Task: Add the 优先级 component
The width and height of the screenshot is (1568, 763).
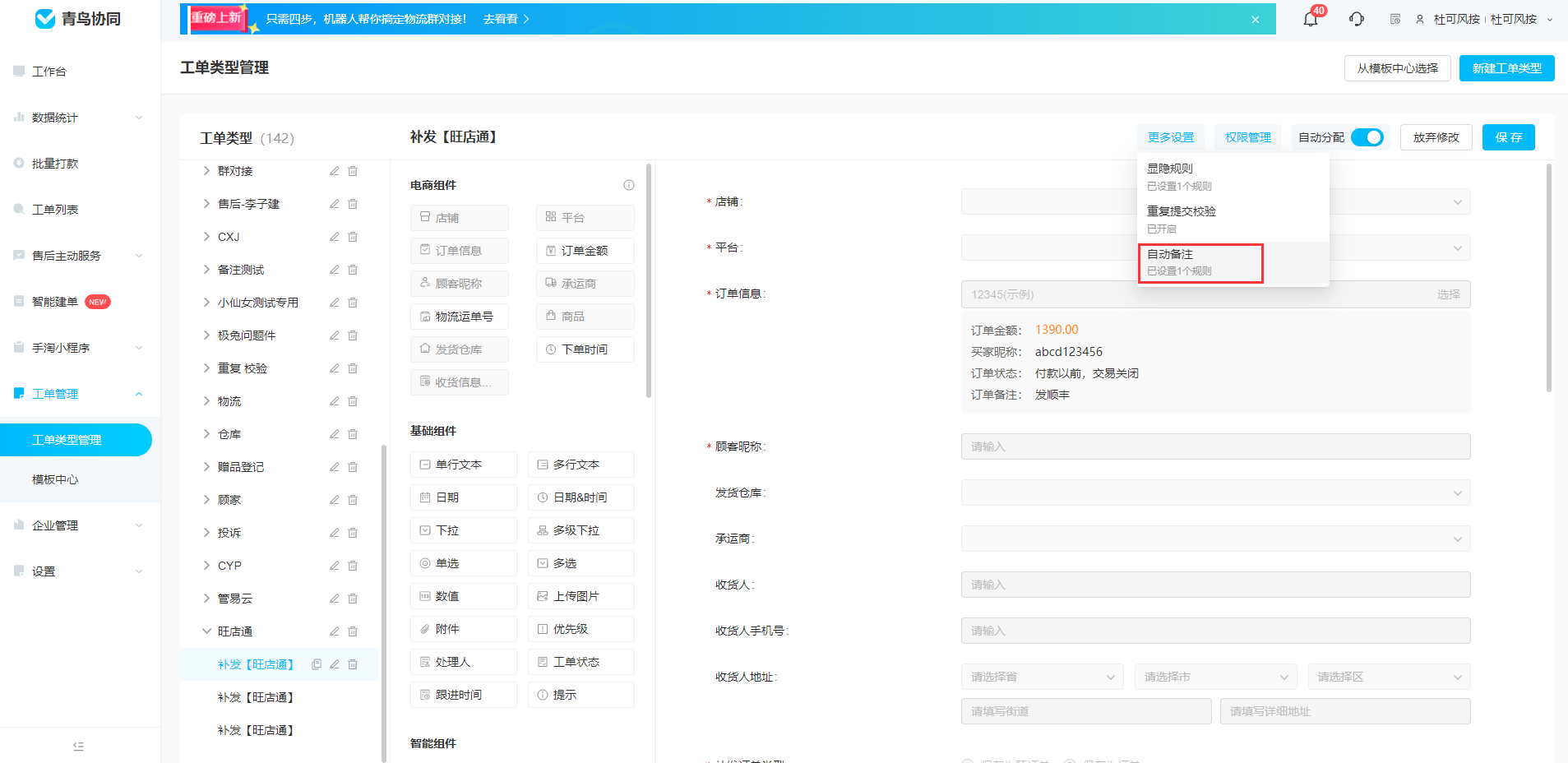Action: (581, 629)
